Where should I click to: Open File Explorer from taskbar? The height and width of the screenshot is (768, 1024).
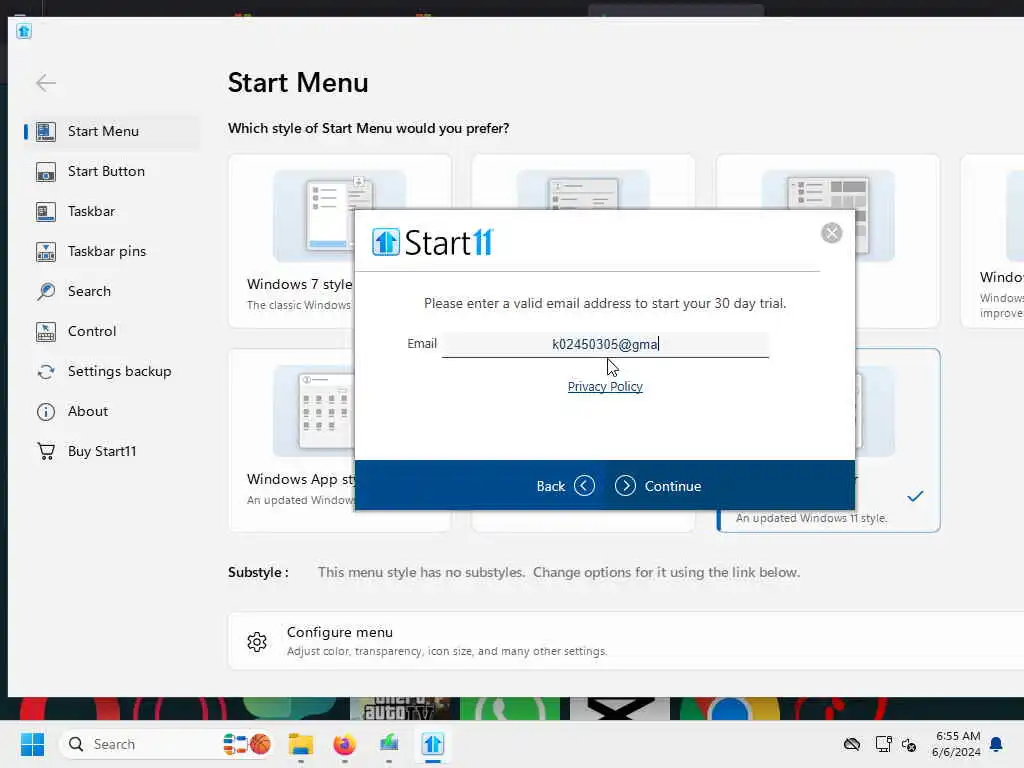[301, 744]
